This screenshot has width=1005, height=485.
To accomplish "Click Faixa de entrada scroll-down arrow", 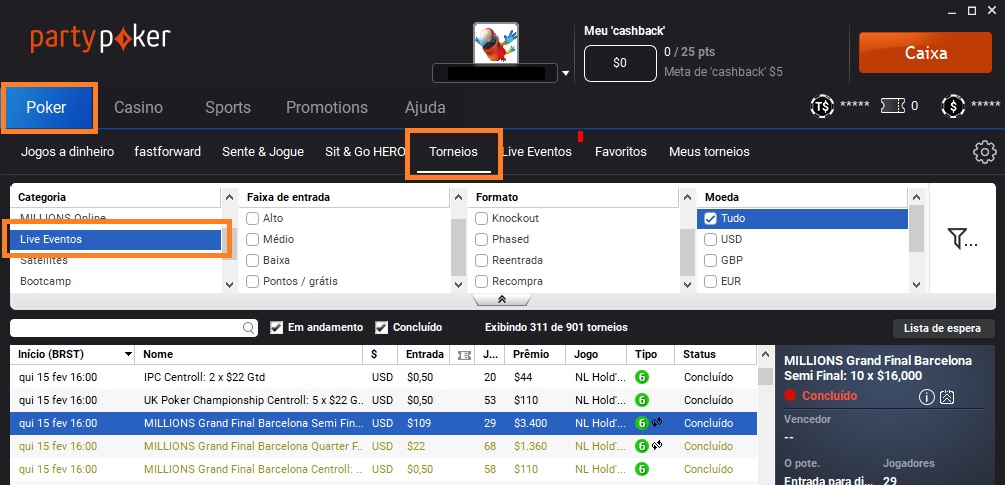I will coord(458,284).
